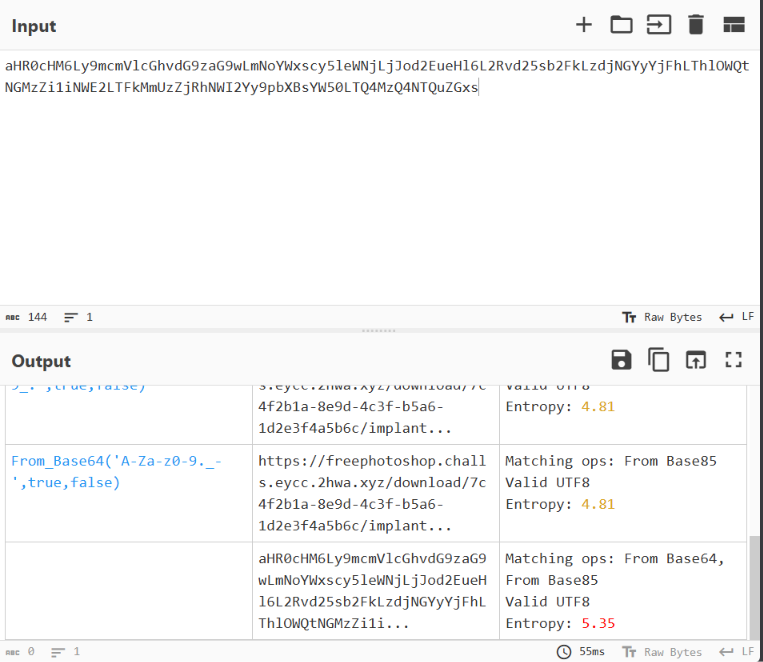Open input Raw Bytes encoding selector

click(x=662, y=317)
